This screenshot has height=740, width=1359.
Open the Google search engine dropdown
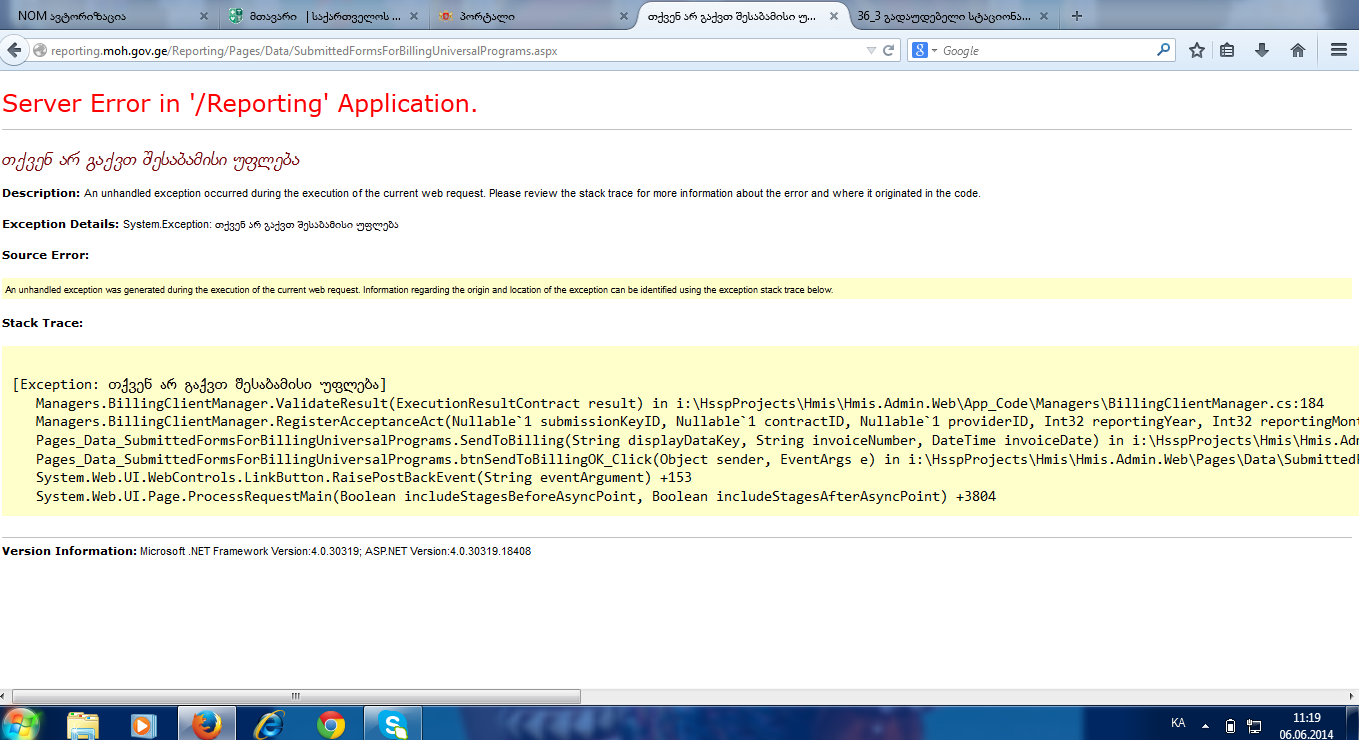(x=925, y=50)
